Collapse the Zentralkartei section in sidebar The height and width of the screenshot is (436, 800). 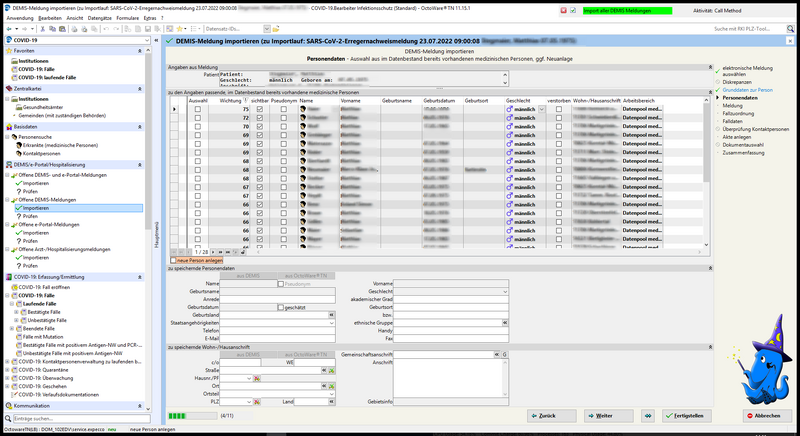pos(138,89)
